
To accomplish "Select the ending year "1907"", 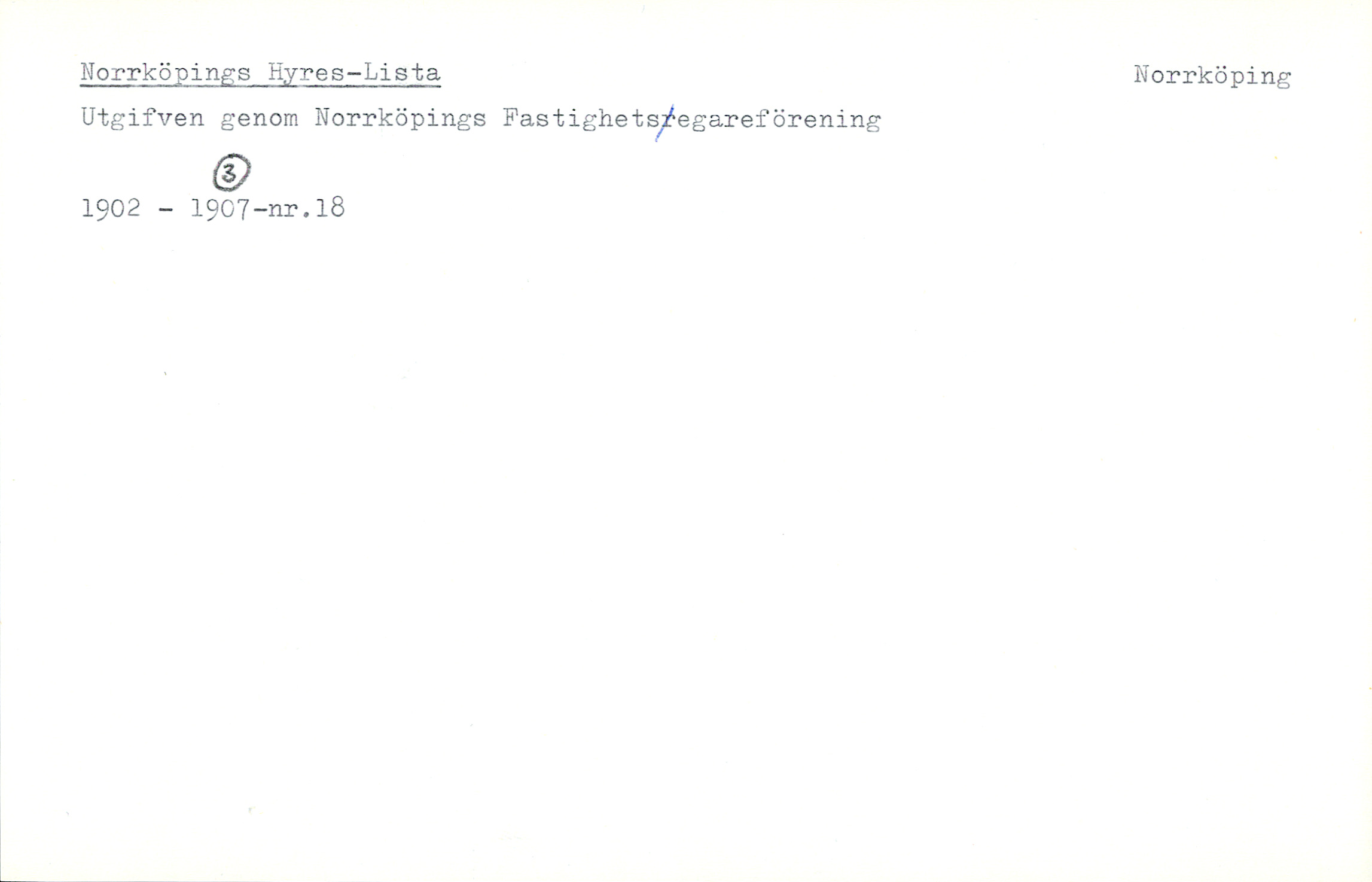I will pyautogui.click(x=221, y=208).
